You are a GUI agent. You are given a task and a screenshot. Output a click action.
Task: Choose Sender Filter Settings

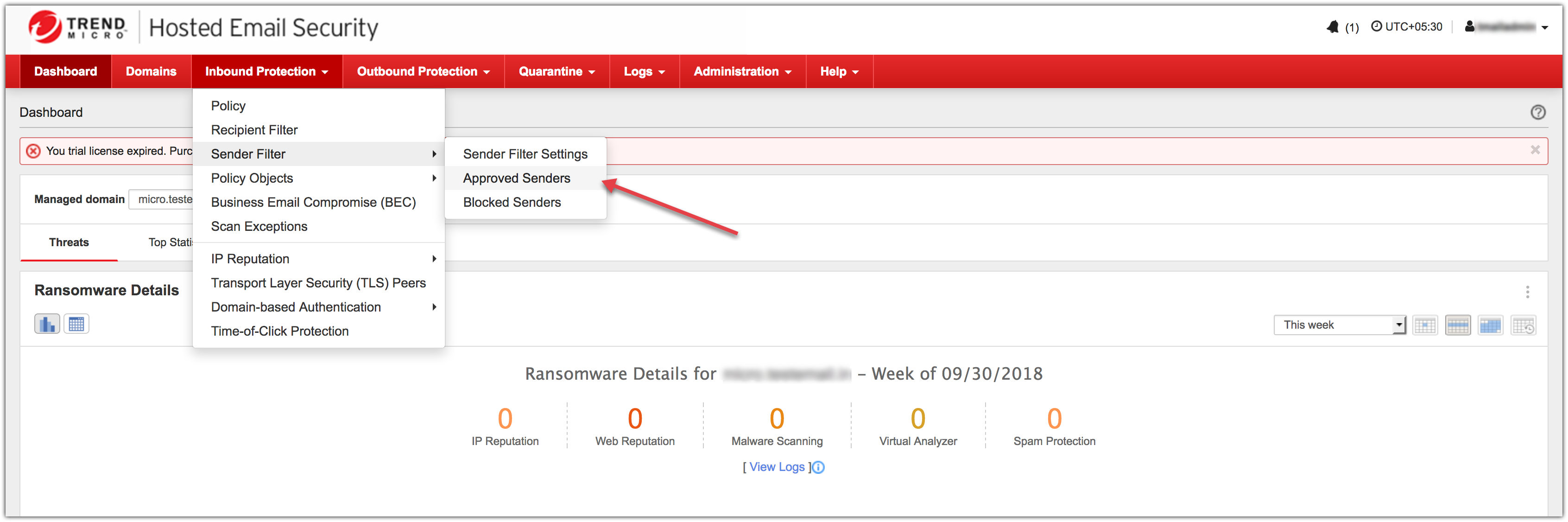525,154
